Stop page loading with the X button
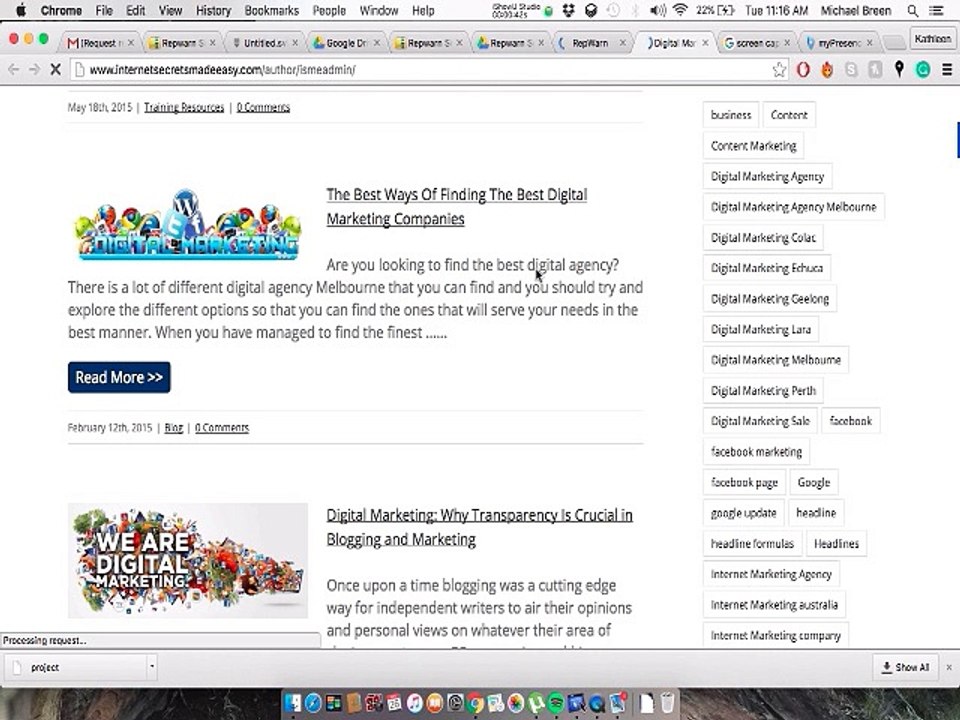The image size is (960, 720). click(55, 70)
